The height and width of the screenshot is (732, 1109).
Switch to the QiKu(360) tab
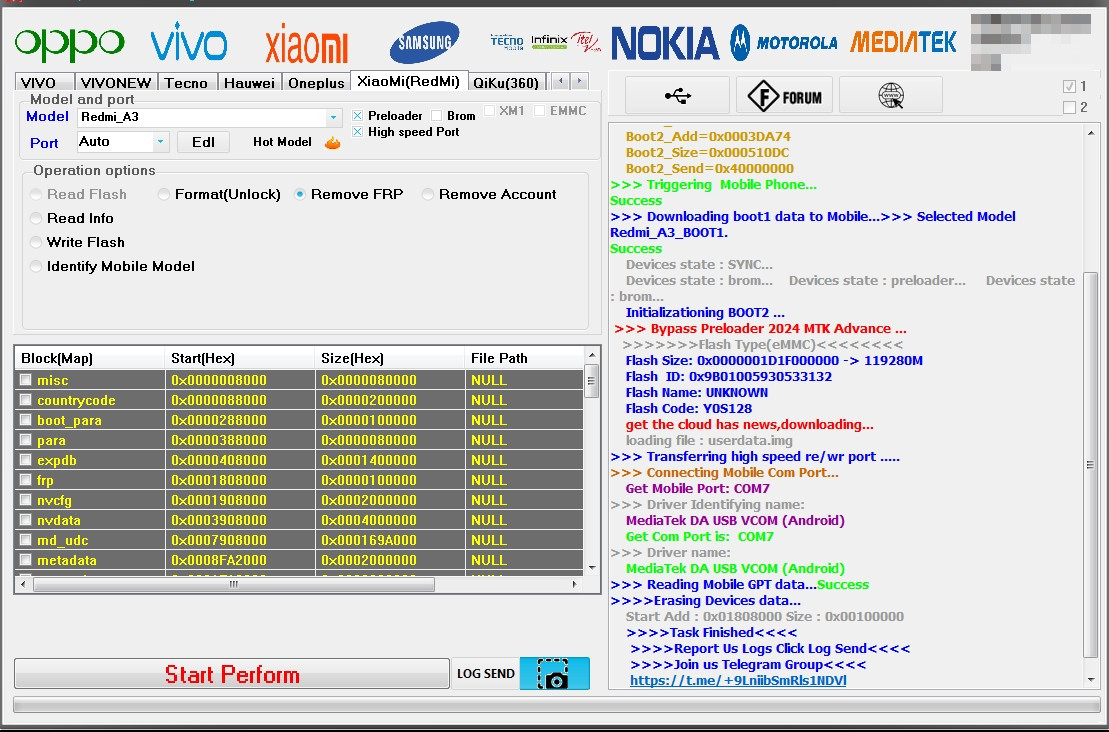tap(506, 83)
